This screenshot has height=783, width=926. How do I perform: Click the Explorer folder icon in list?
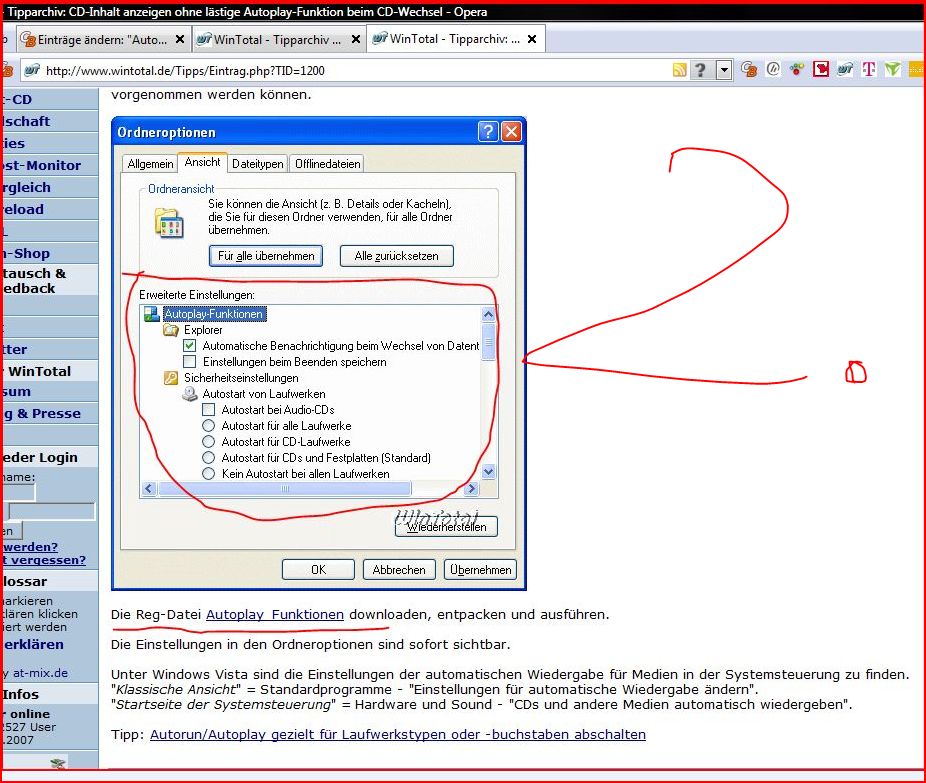(171, 330)
